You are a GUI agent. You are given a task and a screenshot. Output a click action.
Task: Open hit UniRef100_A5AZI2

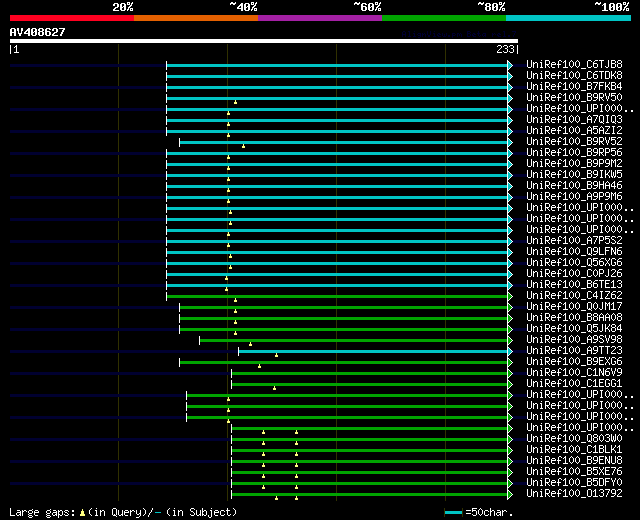[574, 131]
